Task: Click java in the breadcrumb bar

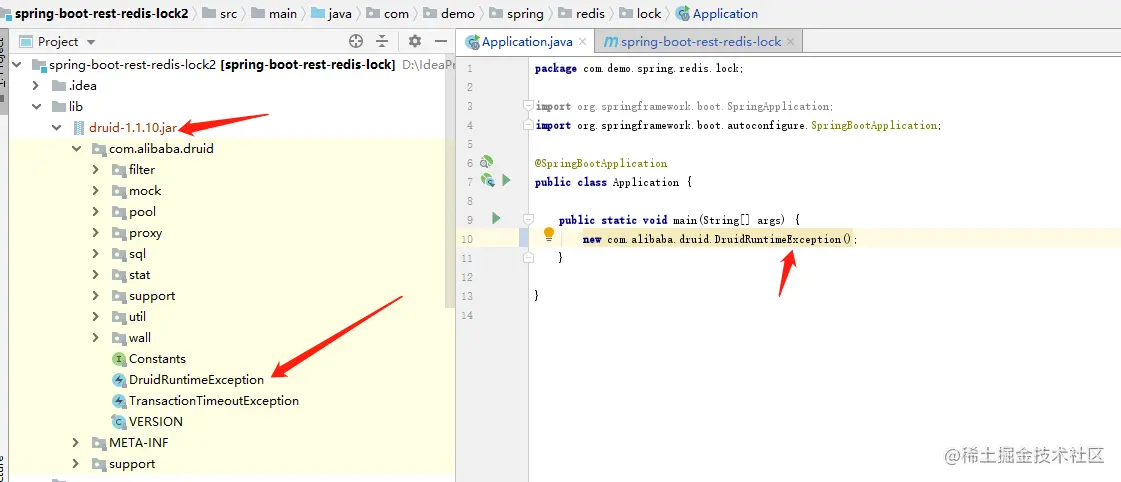Action: coord(340,14)
